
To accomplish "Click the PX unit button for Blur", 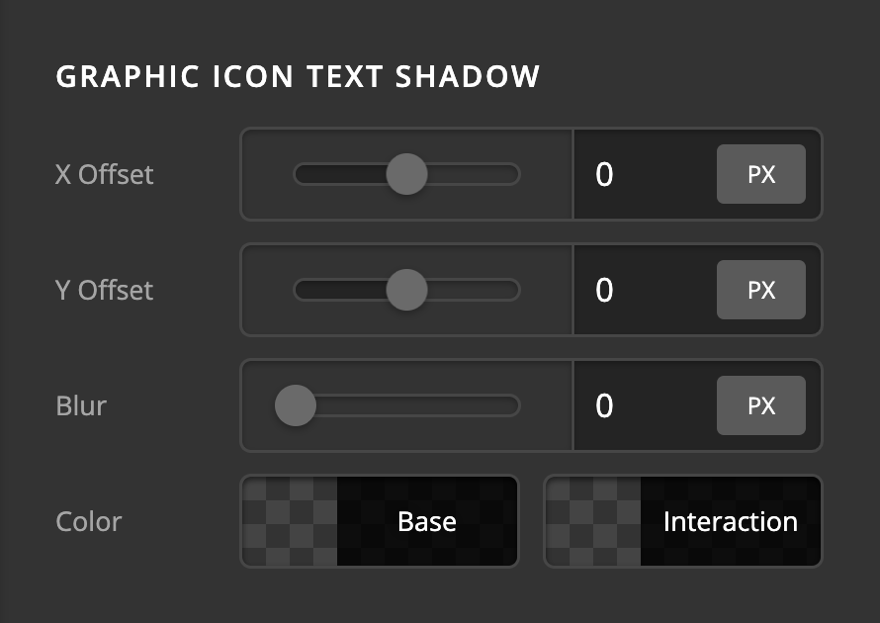I will (x=761, y=406).
